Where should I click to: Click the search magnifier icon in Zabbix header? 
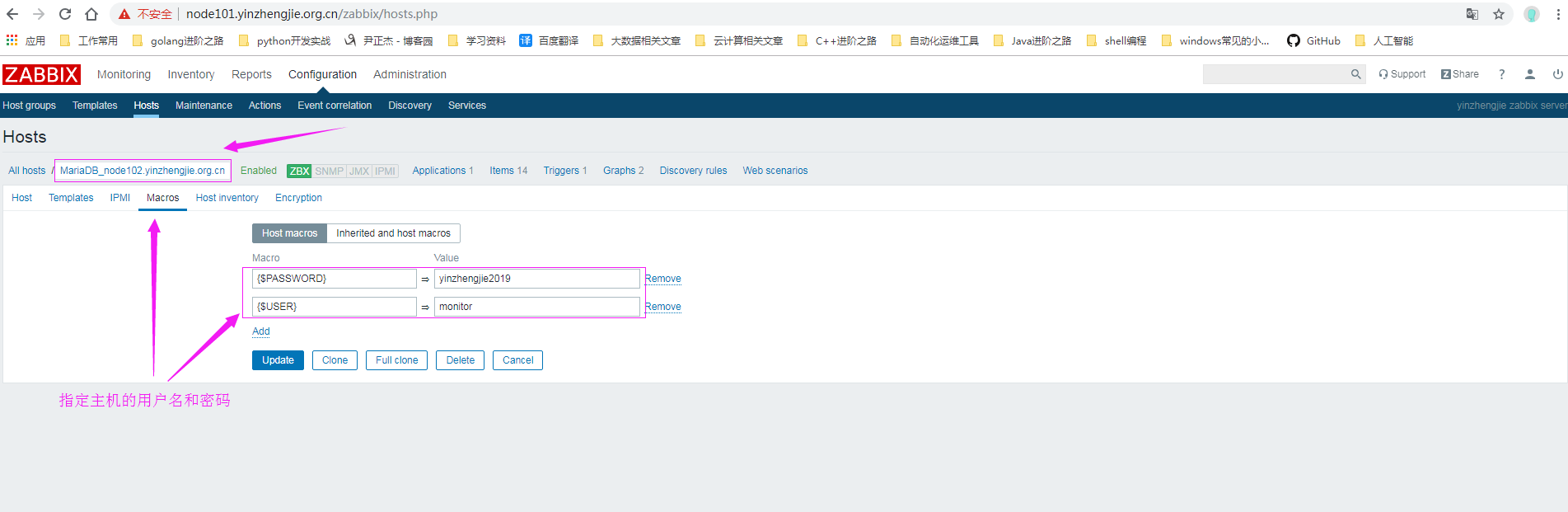(1355, 74)
